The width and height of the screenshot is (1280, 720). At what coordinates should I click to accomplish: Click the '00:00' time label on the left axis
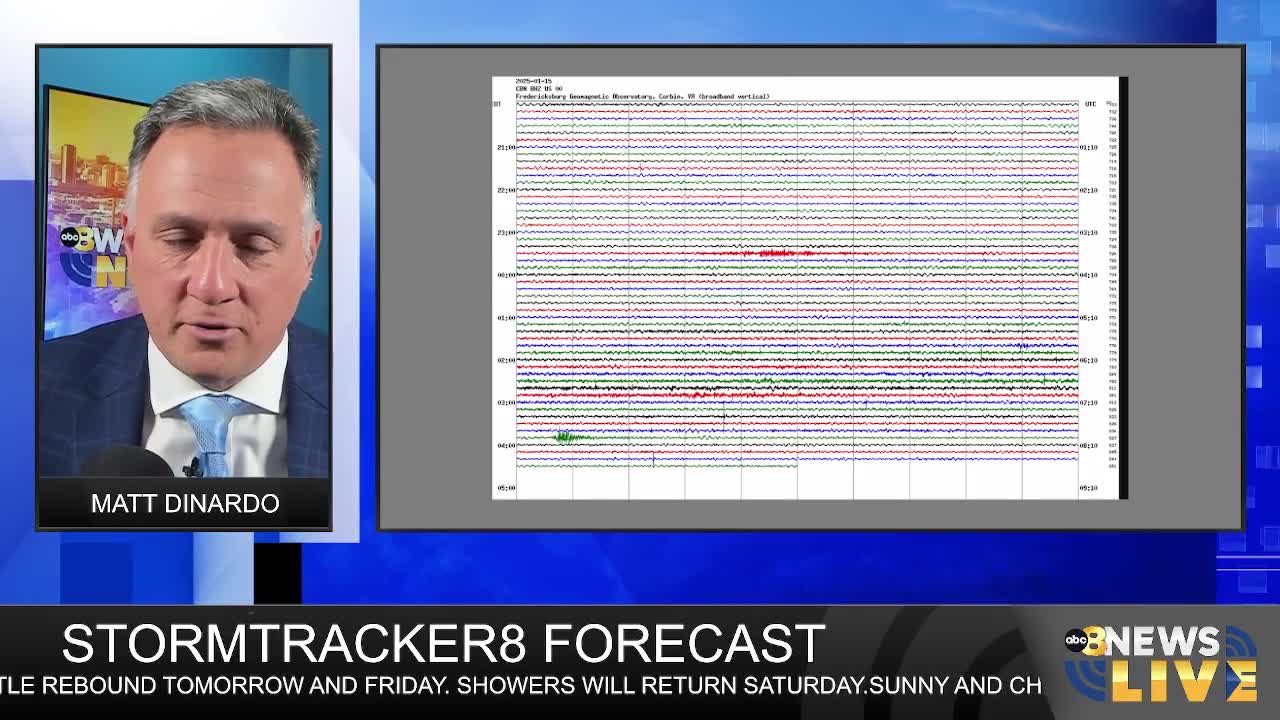tap(506, 275)
